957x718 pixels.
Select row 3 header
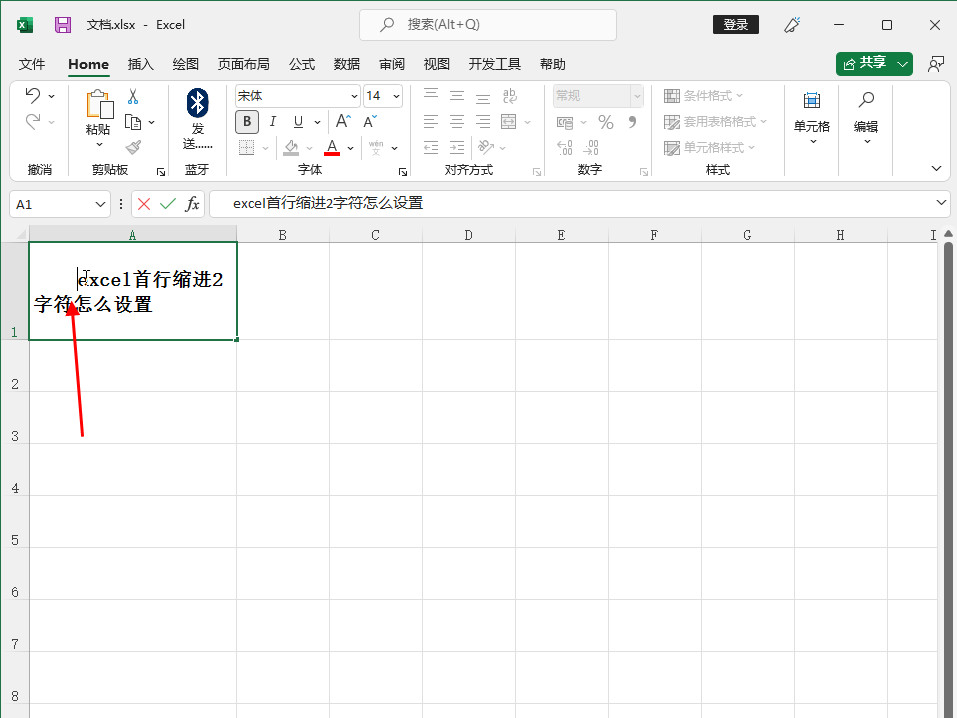click(15, 418)
